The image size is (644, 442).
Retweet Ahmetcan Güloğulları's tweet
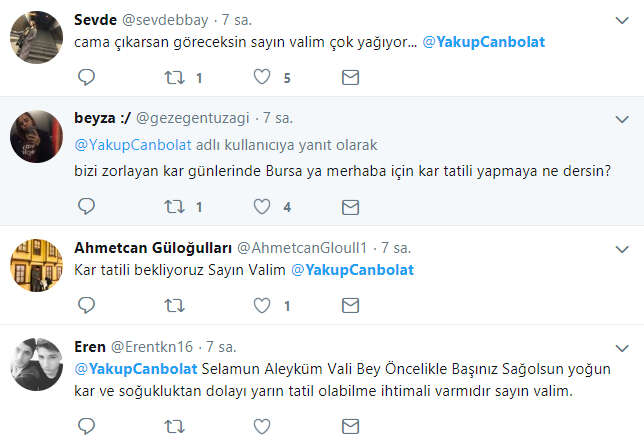click(x=172, y=305)
